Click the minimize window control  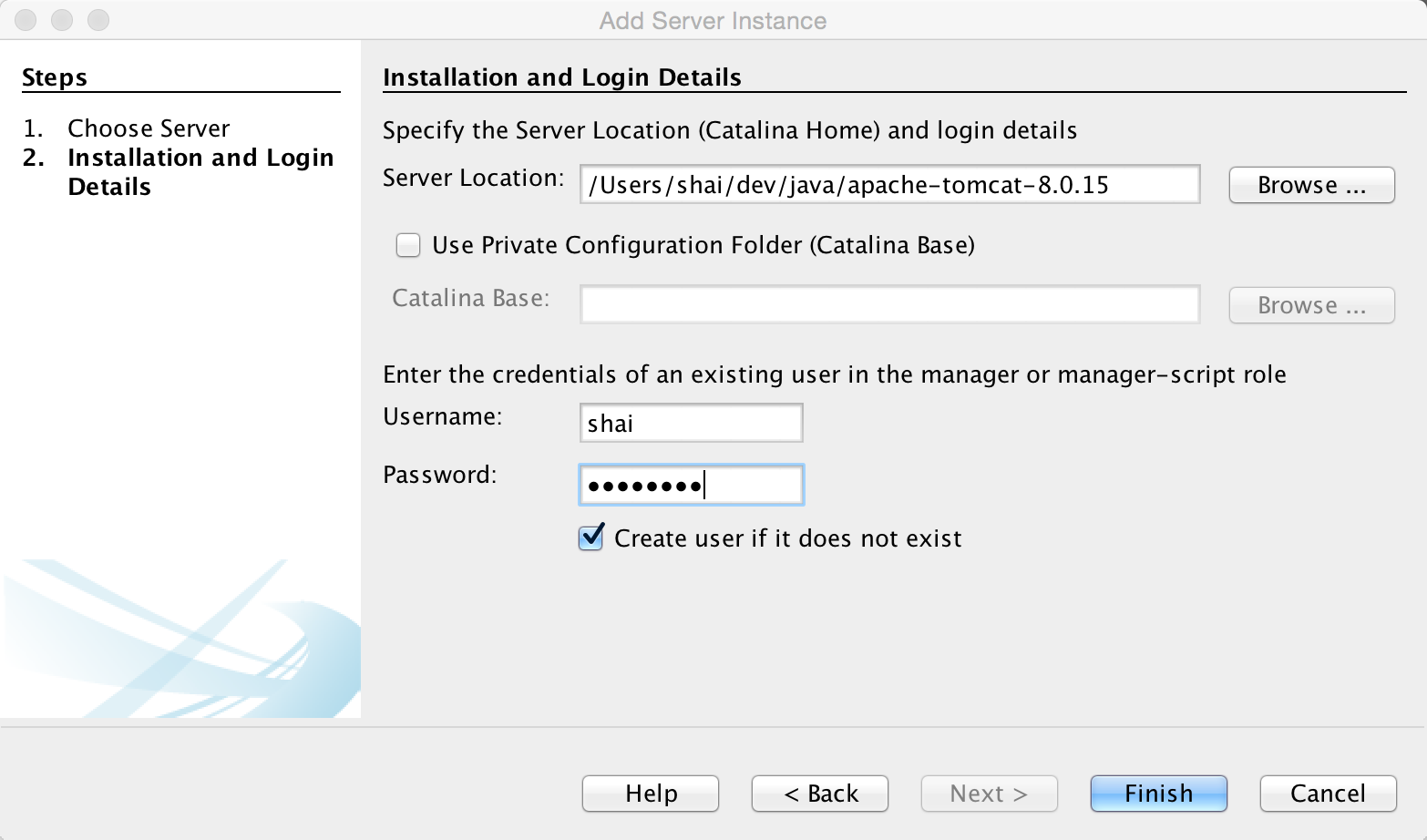tap(62, 19)
